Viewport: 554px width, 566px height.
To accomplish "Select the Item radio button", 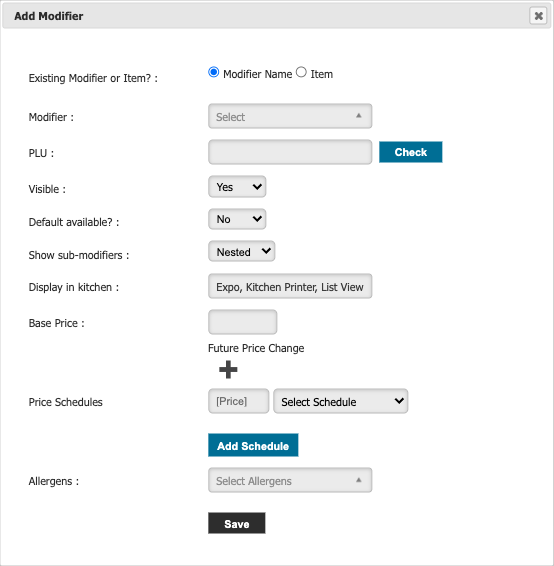I will [301, 72].
